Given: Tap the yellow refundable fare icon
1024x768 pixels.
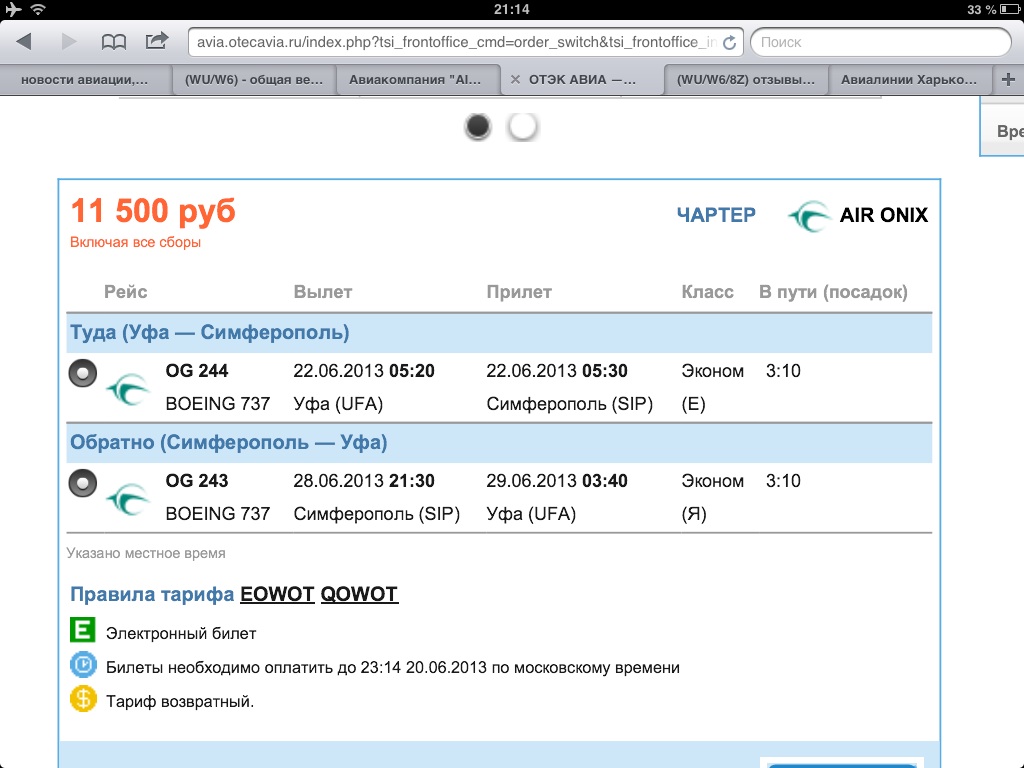Looking at the screenshot, I should 82,700.
